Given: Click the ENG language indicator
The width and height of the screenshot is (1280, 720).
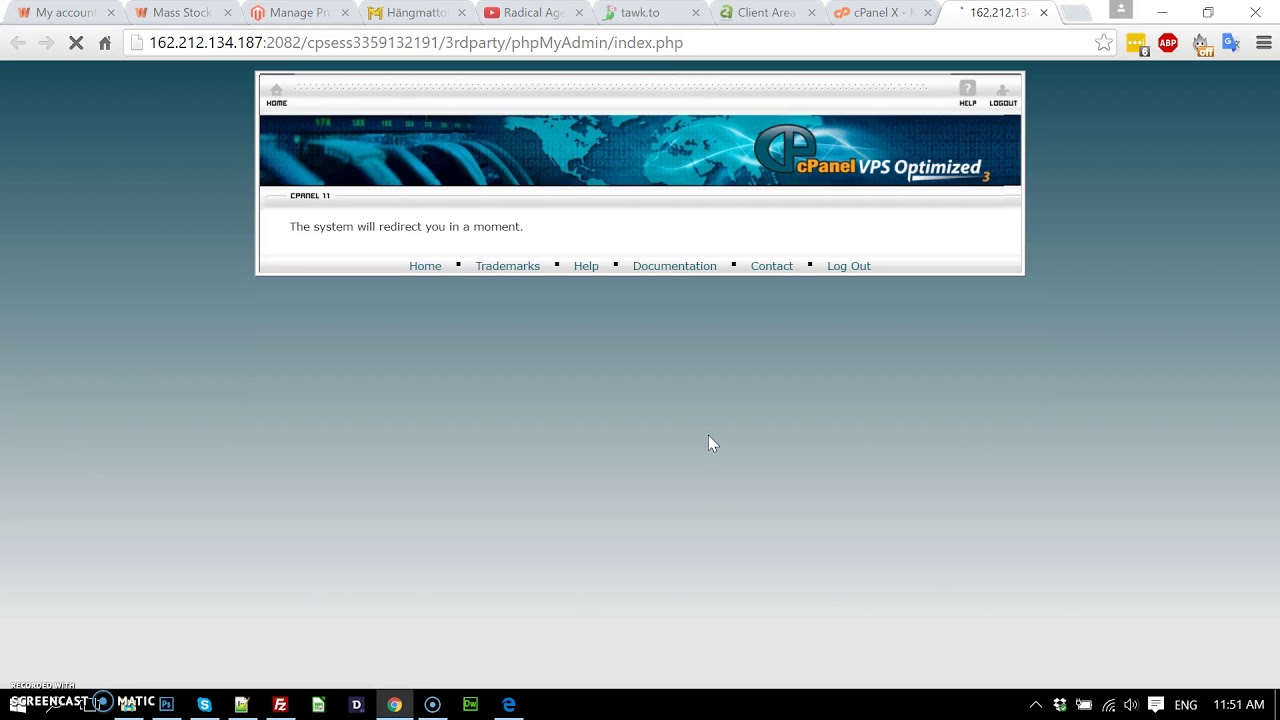Looking at the screenshot, I should tap(1186, 705).
